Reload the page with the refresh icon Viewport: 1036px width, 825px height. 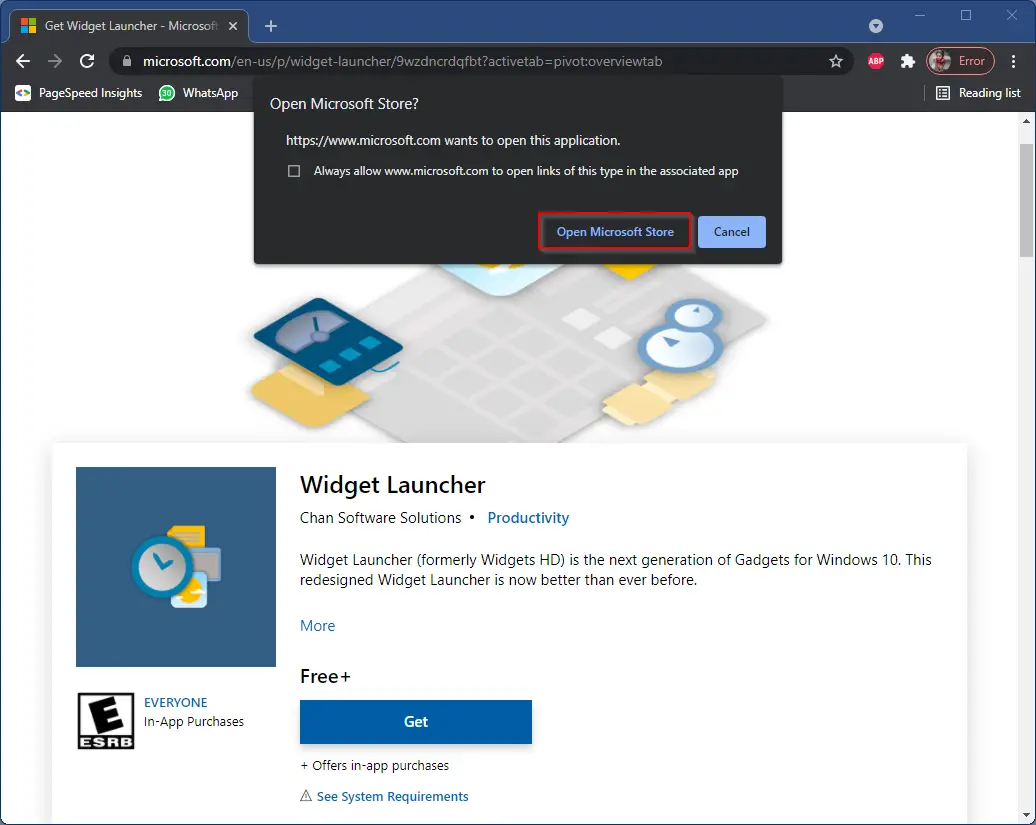point(87,61)
